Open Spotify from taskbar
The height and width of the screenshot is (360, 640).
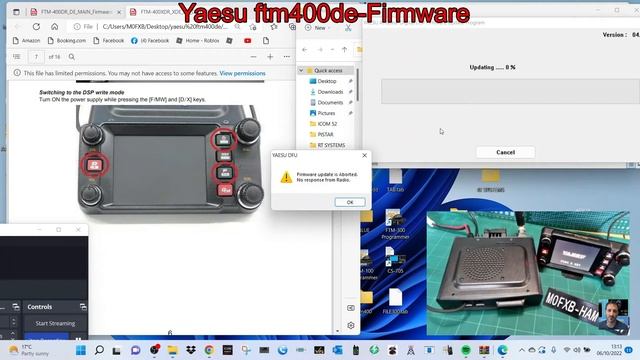pos(466,350)
